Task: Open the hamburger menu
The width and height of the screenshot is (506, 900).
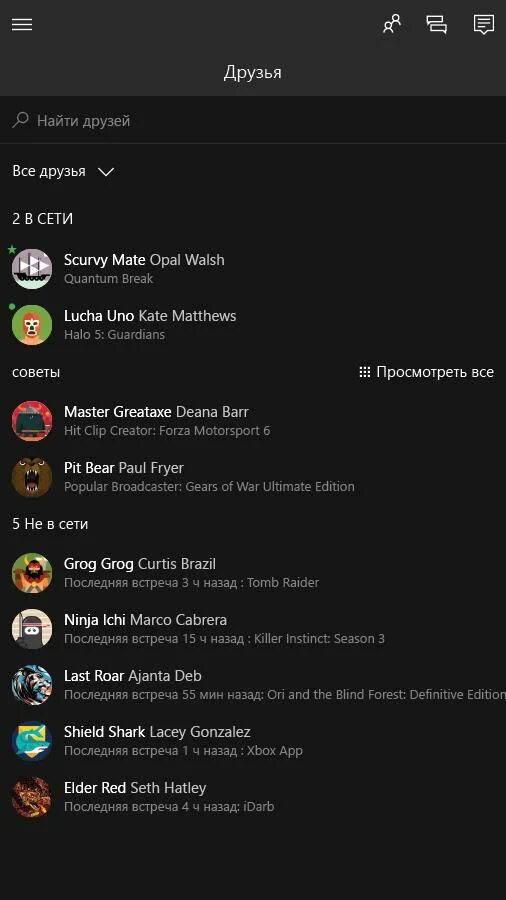Action: tap(22, 24)
